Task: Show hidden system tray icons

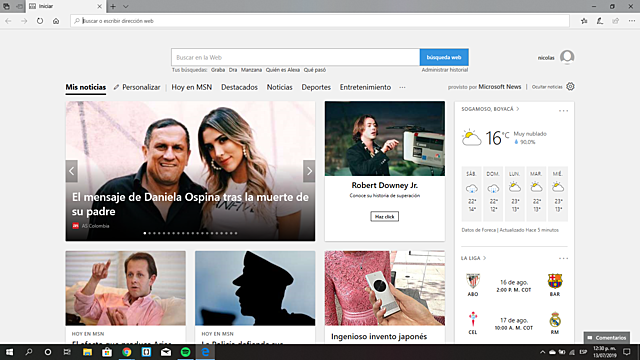Action: (x=542, y=352)
